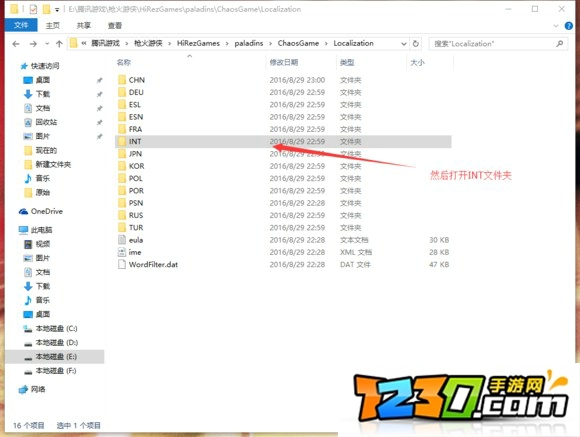Screen dimensions: 580x437
Task: Click the XML 文档 type cell
Action: pos(356,252)
